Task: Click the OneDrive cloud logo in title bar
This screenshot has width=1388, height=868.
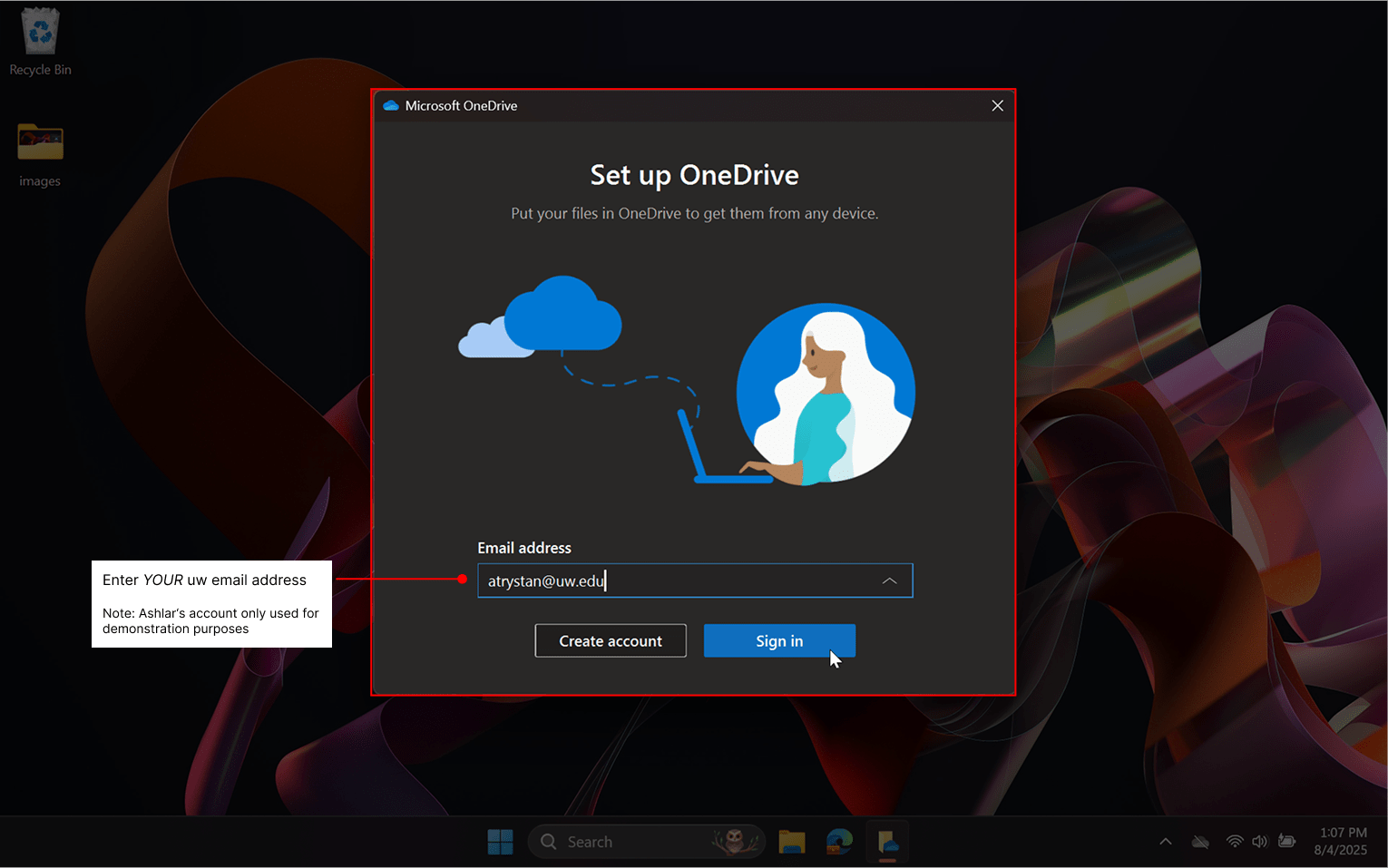Action: click(391, 106)
